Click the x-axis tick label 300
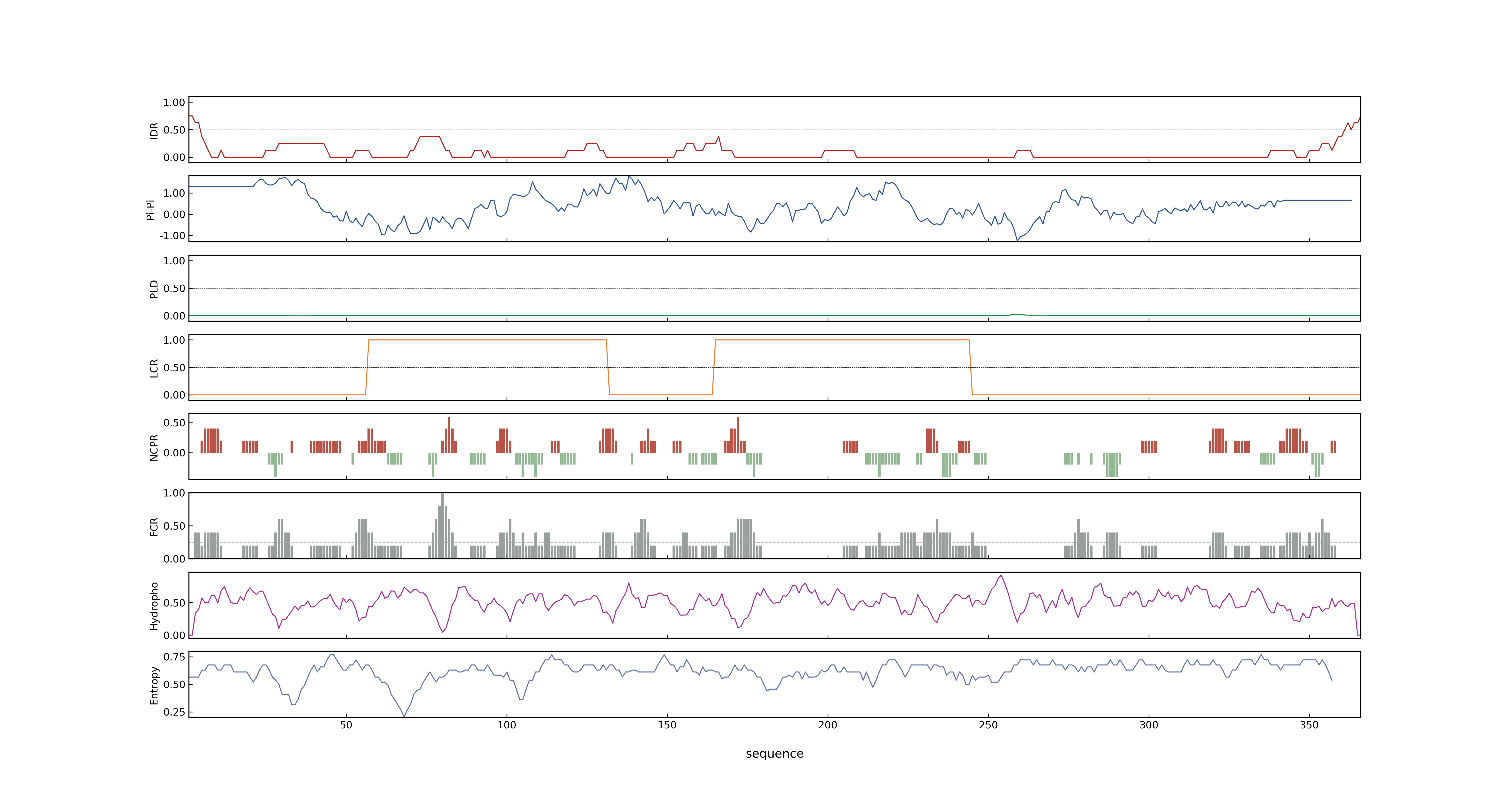The width and height of the screenshot is (1512, 806). 1149,725
